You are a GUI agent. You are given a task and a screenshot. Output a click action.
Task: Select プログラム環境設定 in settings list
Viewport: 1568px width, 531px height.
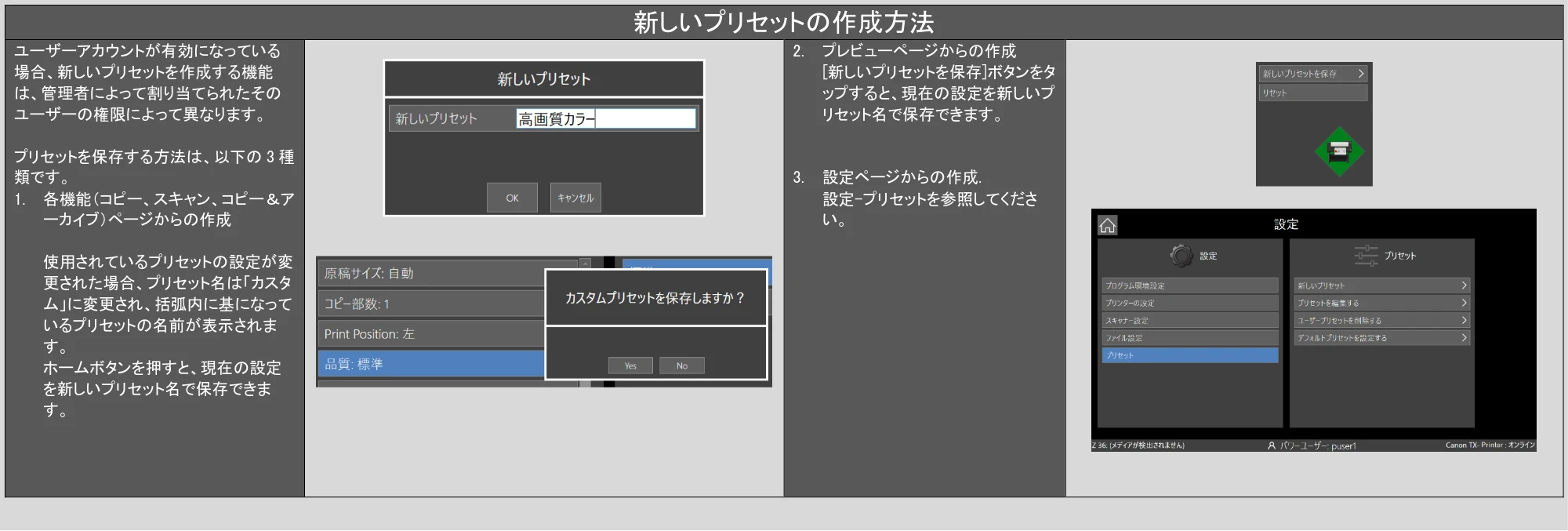click(1190, 286)
